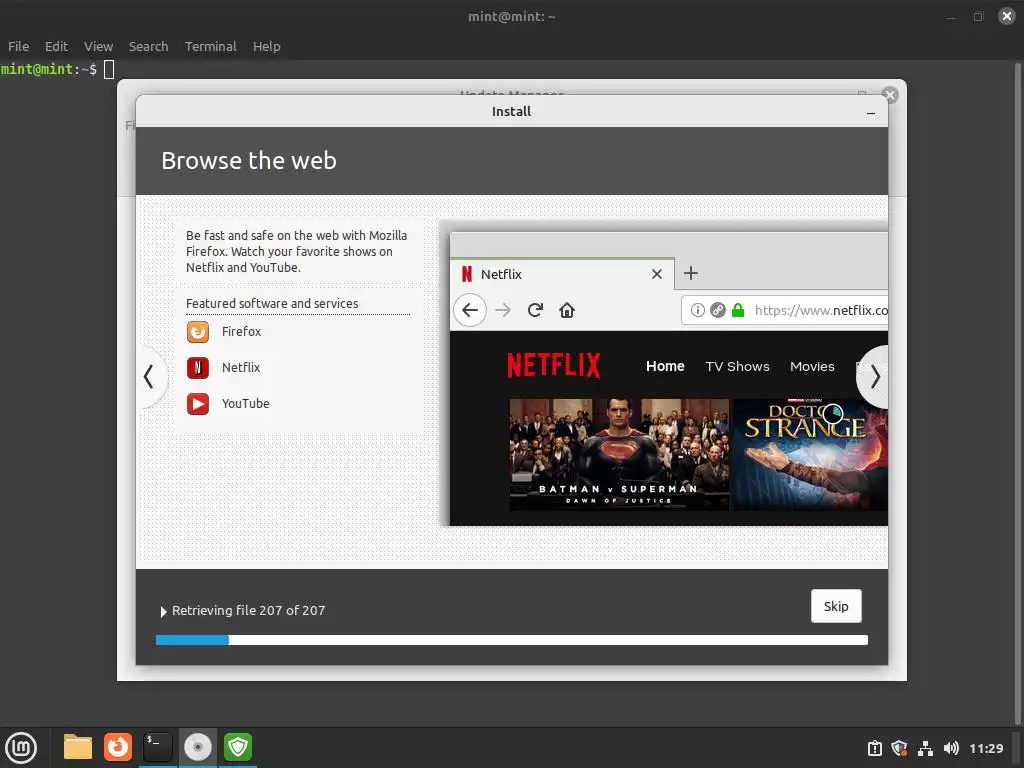Select the Firefox label in featured list
The image size is (1024, 768).
(x=241, y=332)
